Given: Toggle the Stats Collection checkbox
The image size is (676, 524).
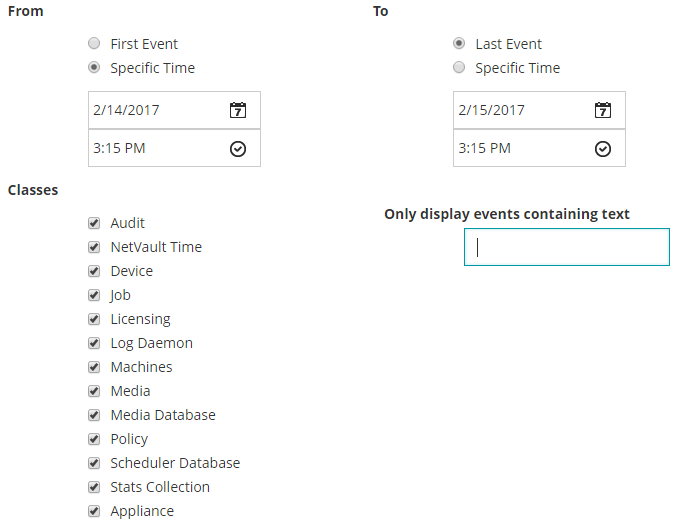Looking at the screenshot, I should [x=94, y=487].
